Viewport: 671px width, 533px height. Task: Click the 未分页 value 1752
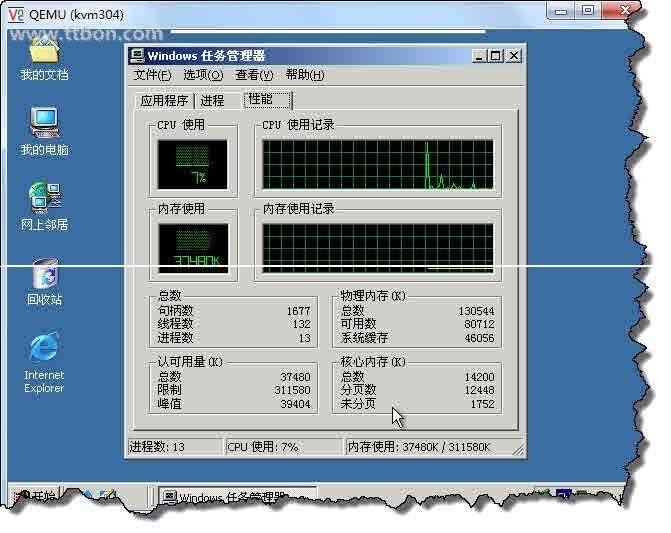[483, 404]
